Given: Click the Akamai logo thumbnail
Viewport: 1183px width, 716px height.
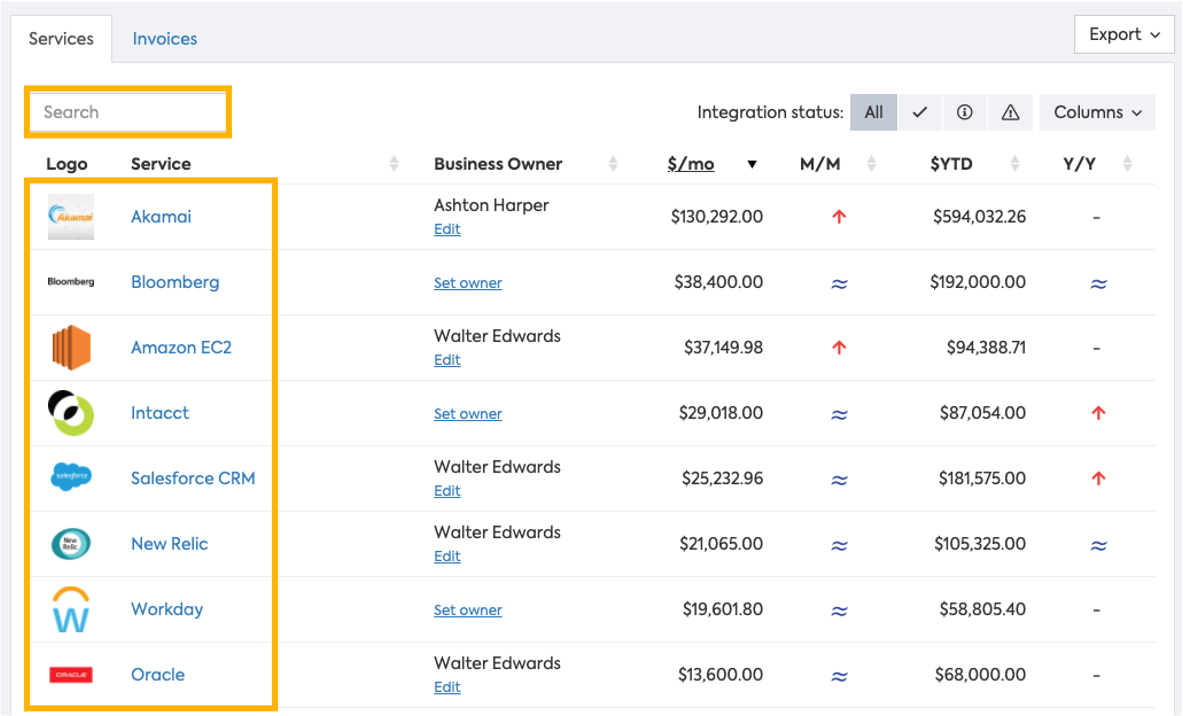Looking at the screenshot, I should point(71,217).
